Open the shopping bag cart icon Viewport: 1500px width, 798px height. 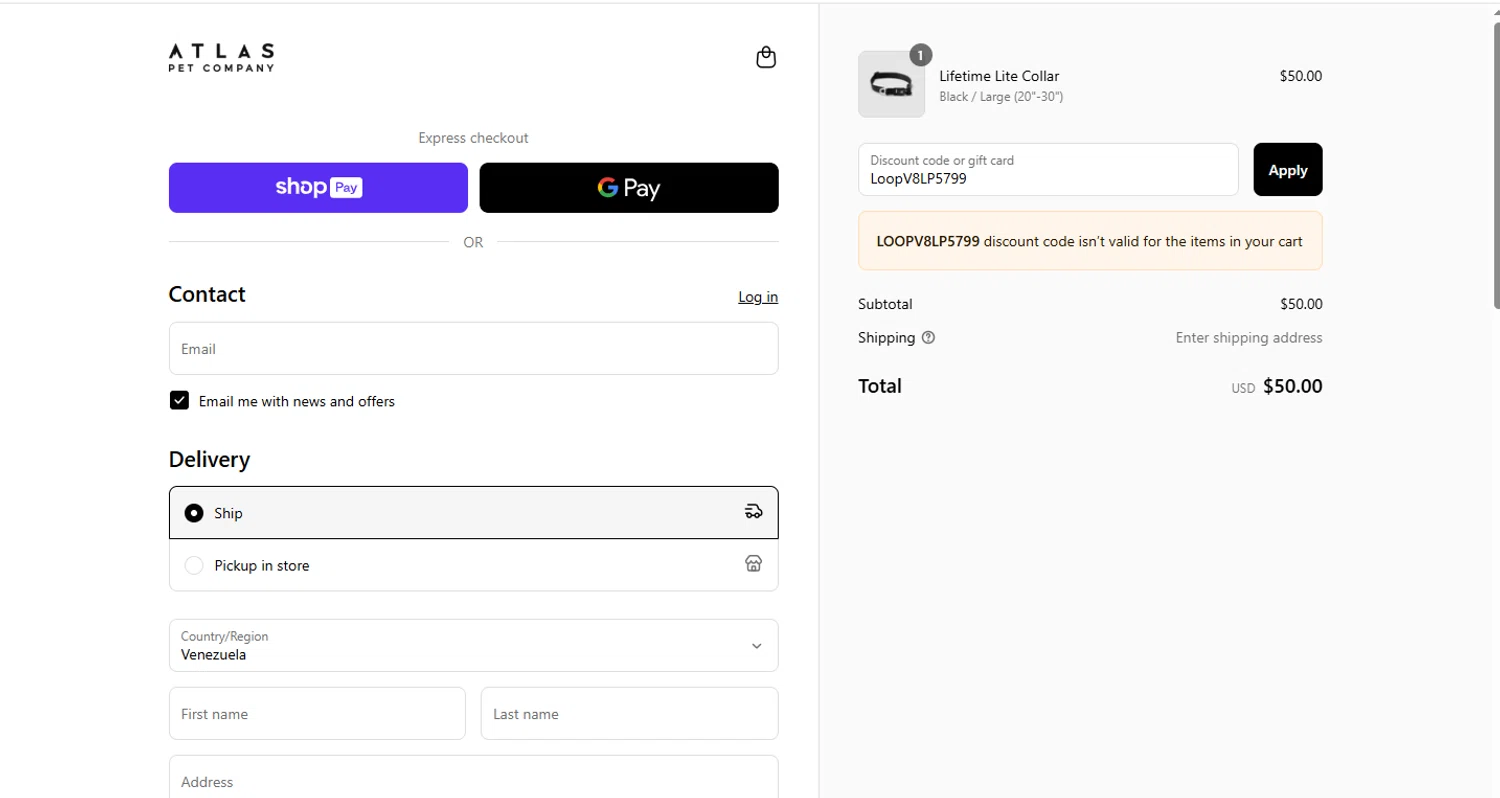click(766, 58)
